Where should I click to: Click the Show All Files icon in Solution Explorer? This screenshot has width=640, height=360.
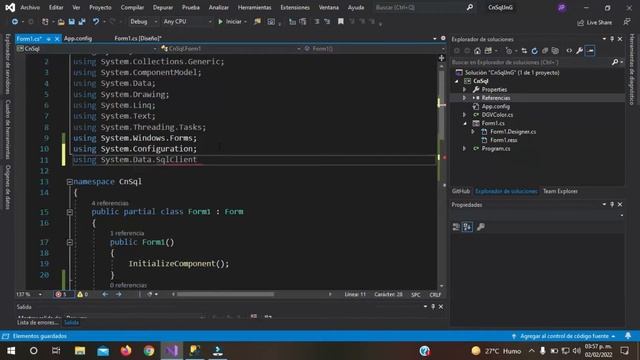(x=555, y=51)
